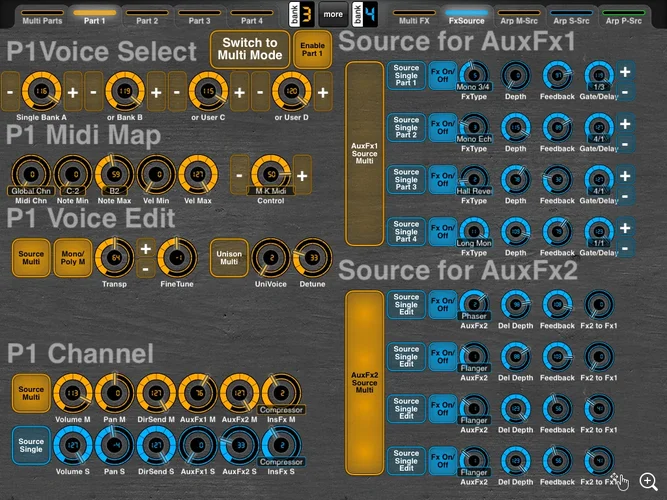Click the bank 3 indicator
The image size is (667, 500).
(301, 14)
